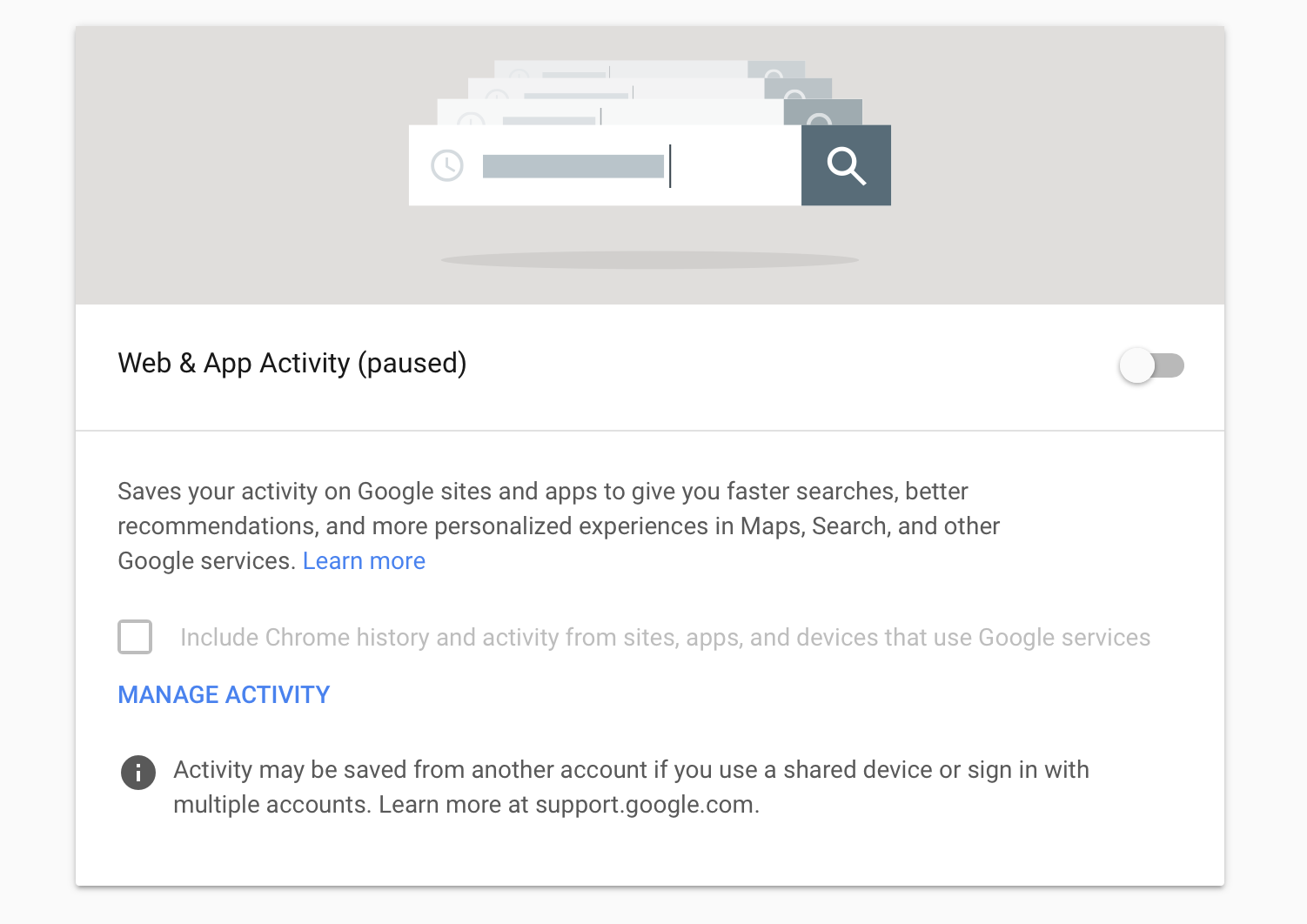Click the Include Chrome history label text
1307x924 pixels.
(x=665, y=638)
